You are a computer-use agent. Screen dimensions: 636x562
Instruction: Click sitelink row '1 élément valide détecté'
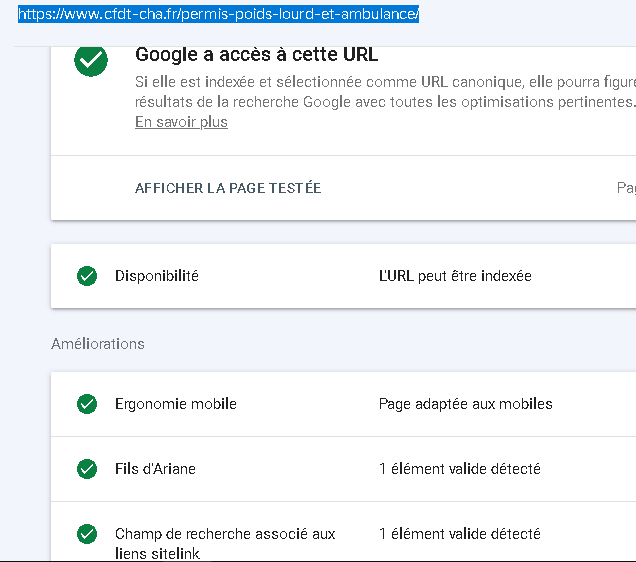460,534
